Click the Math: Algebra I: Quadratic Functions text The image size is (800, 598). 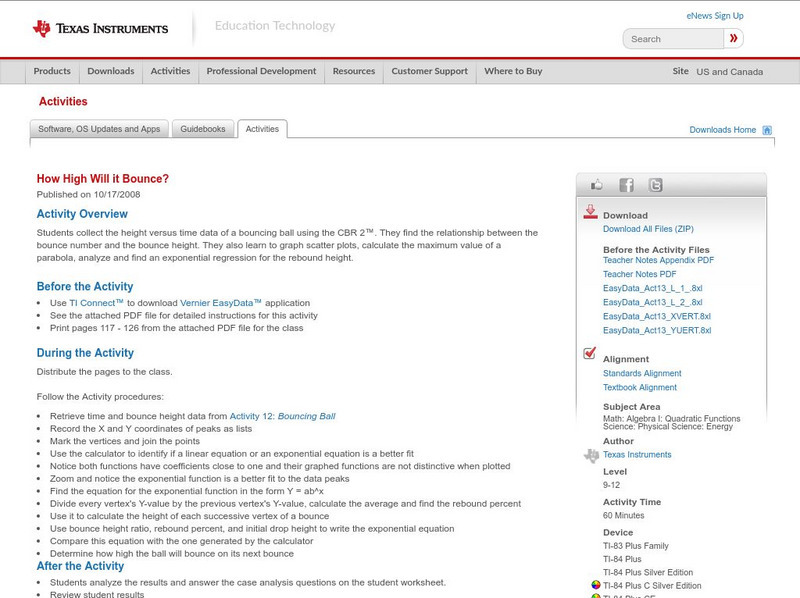coord(671,418)
